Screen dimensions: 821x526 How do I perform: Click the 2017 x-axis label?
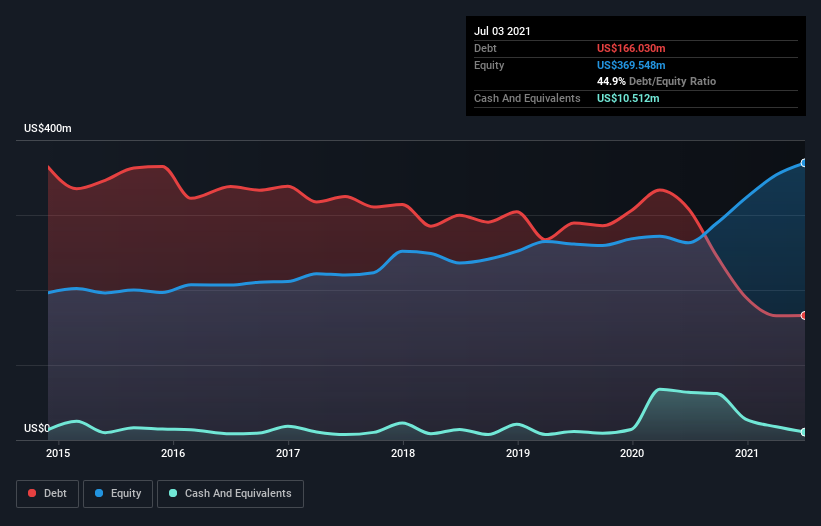pyautogui.click(x=288, y=453)
